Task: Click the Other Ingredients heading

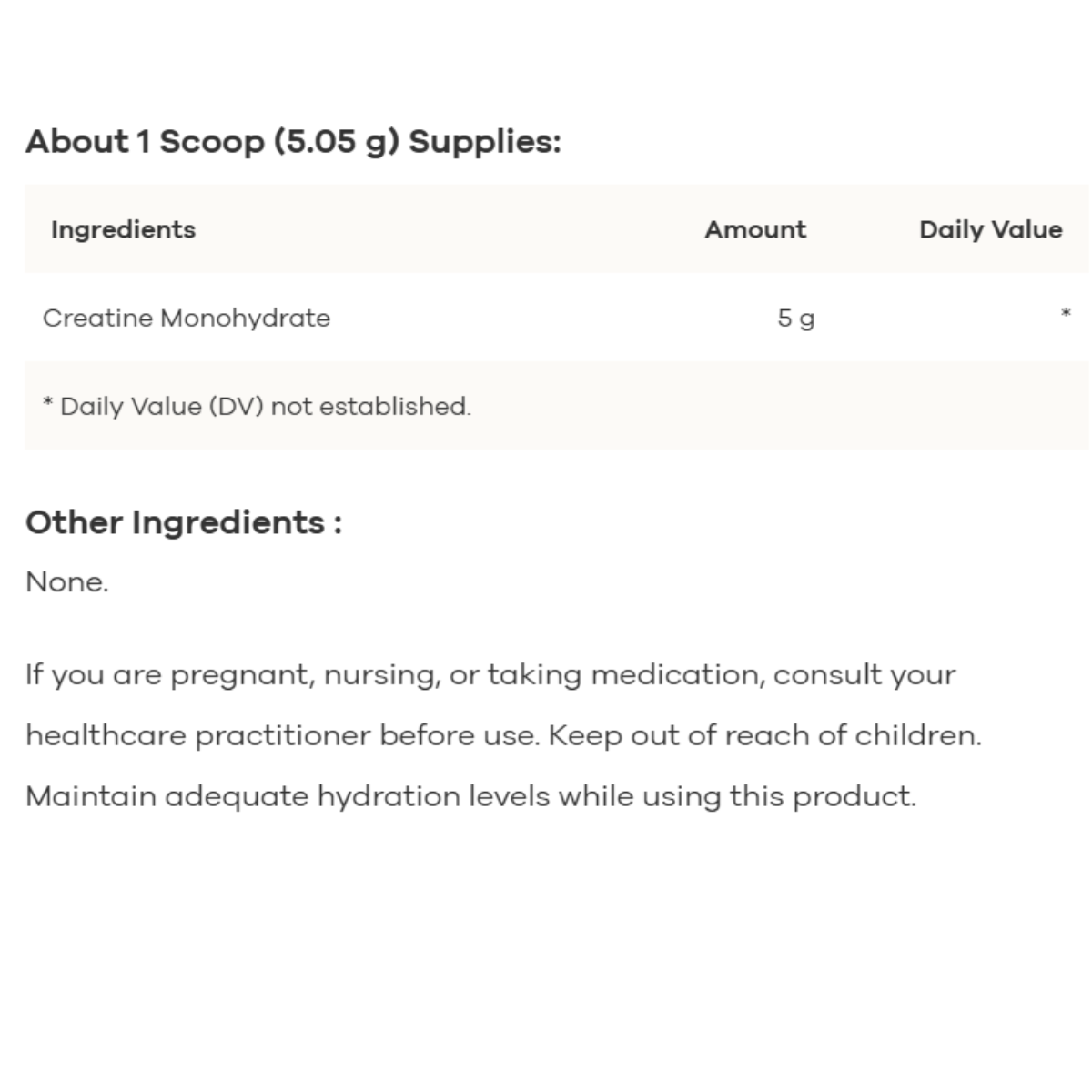Action: pyautogui.click(x=184, y=522)
